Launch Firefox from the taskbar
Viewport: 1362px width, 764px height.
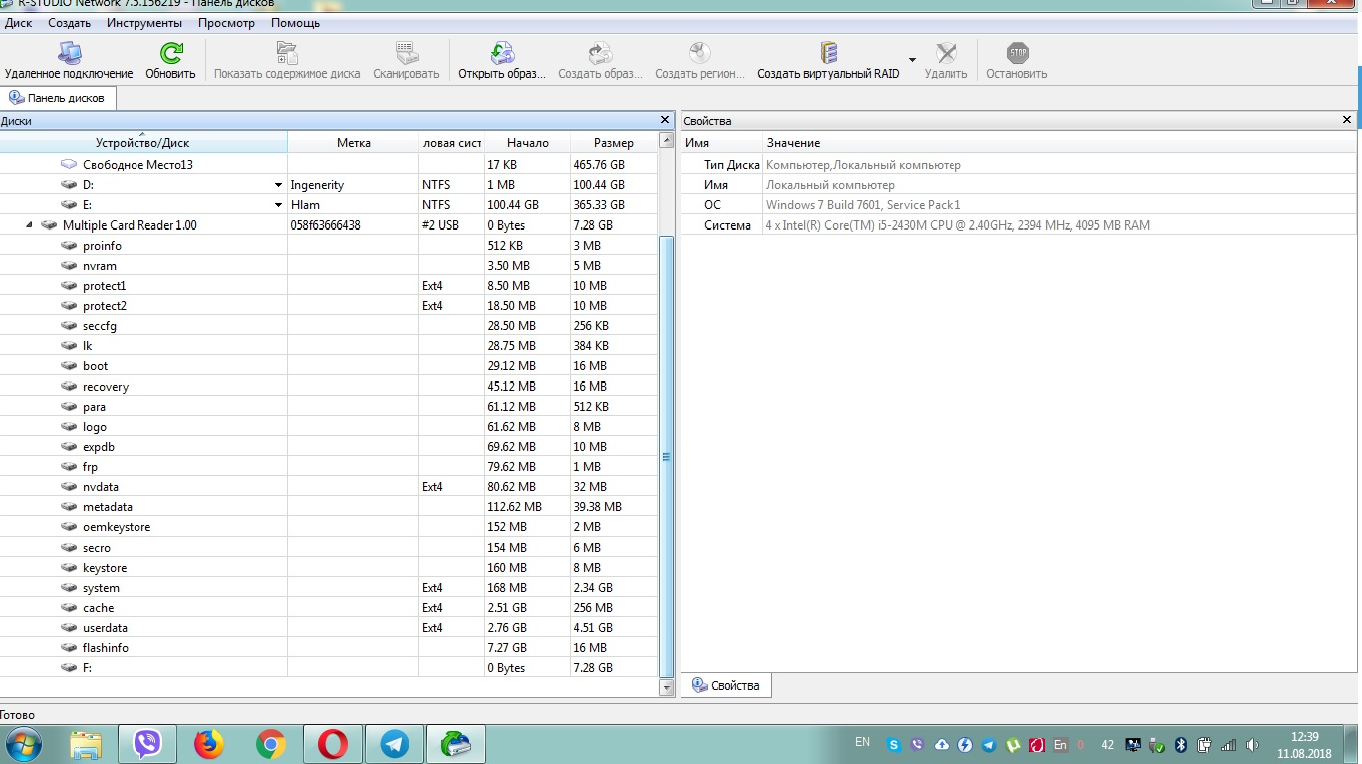pos(209,744)
